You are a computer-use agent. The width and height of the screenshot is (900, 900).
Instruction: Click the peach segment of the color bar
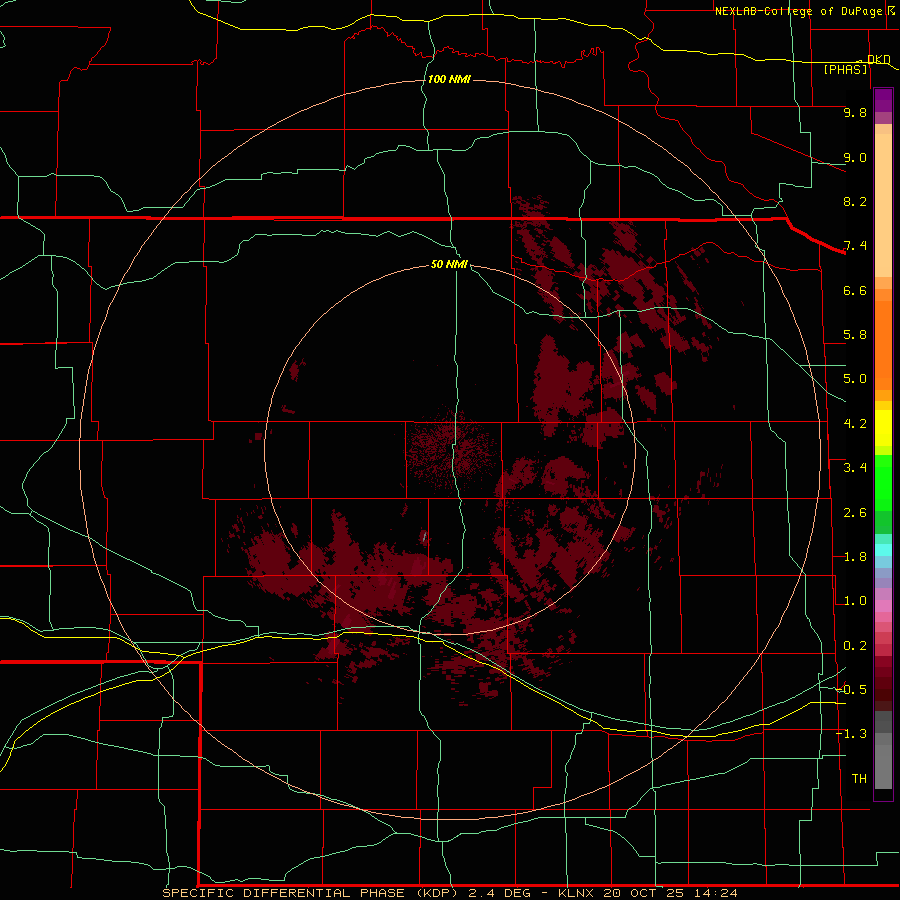pyautogui.click(x=883, y=205)
